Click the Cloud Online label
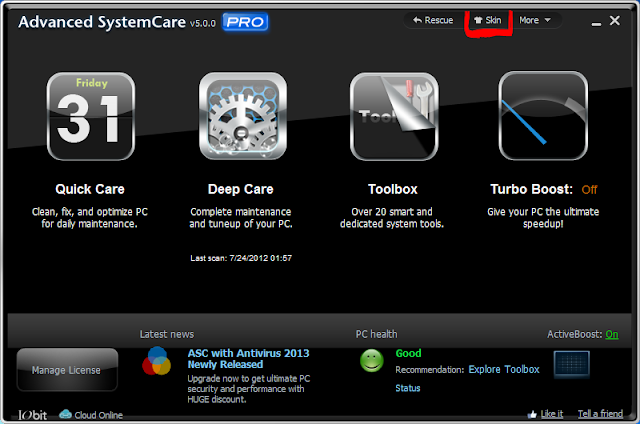 tap(98, 415)
